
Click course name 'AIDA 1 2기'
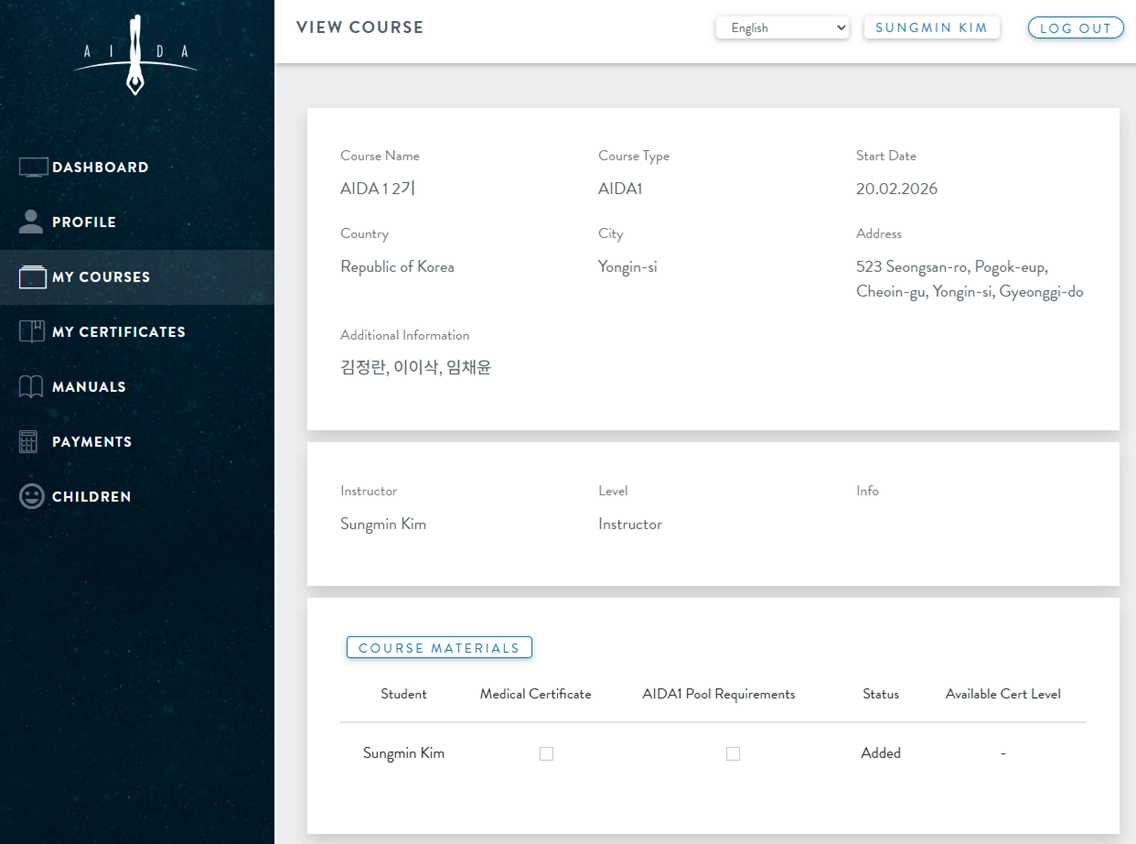tap(377, 188)
